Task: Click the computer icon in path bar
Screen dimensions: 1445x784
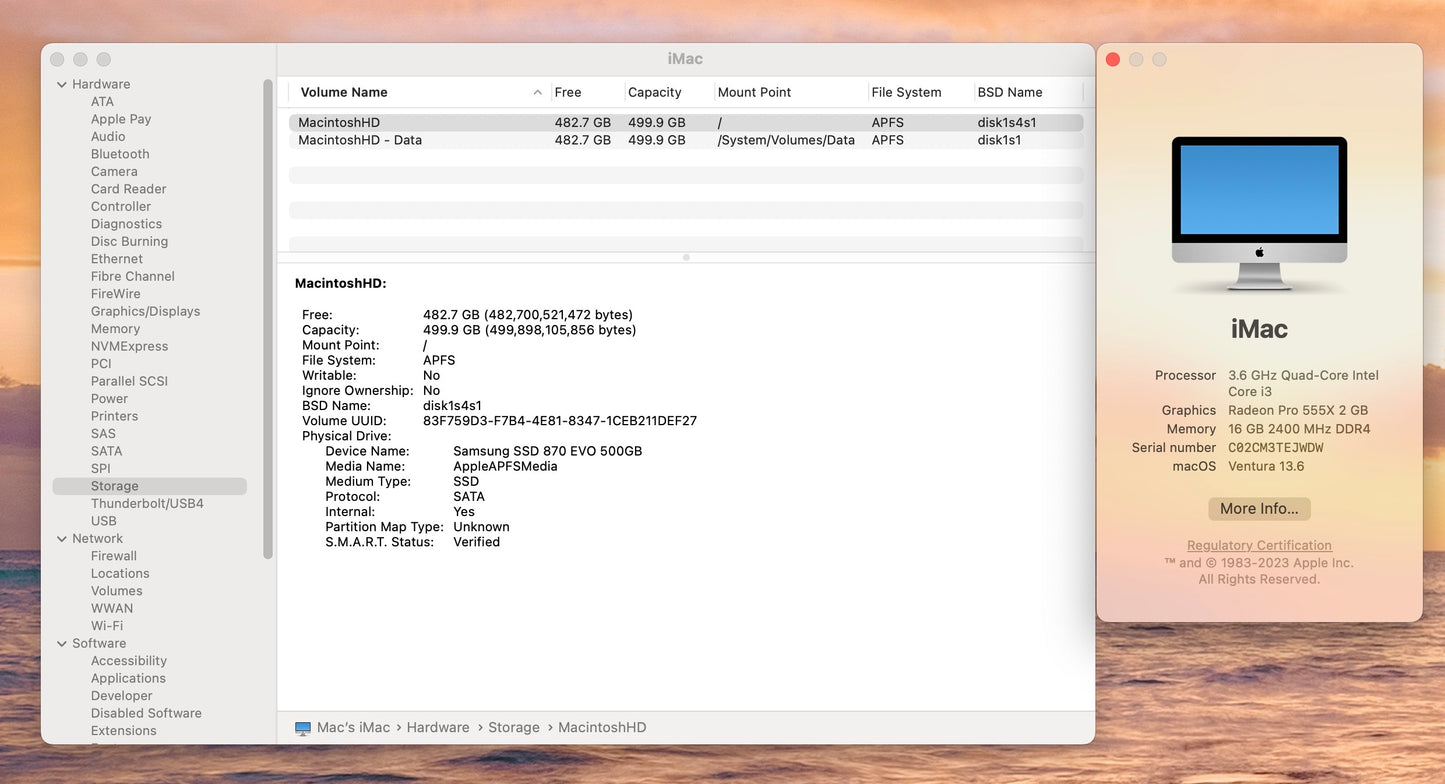Action: point(303,728)
